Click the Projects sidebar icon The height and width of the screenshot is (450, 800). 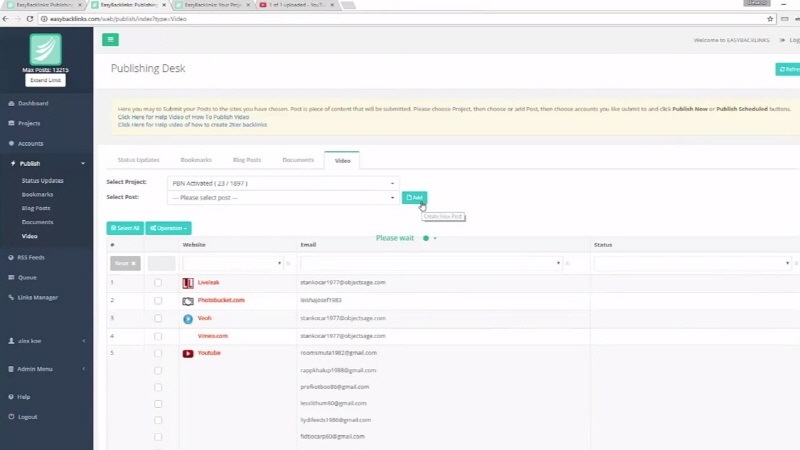11,123
